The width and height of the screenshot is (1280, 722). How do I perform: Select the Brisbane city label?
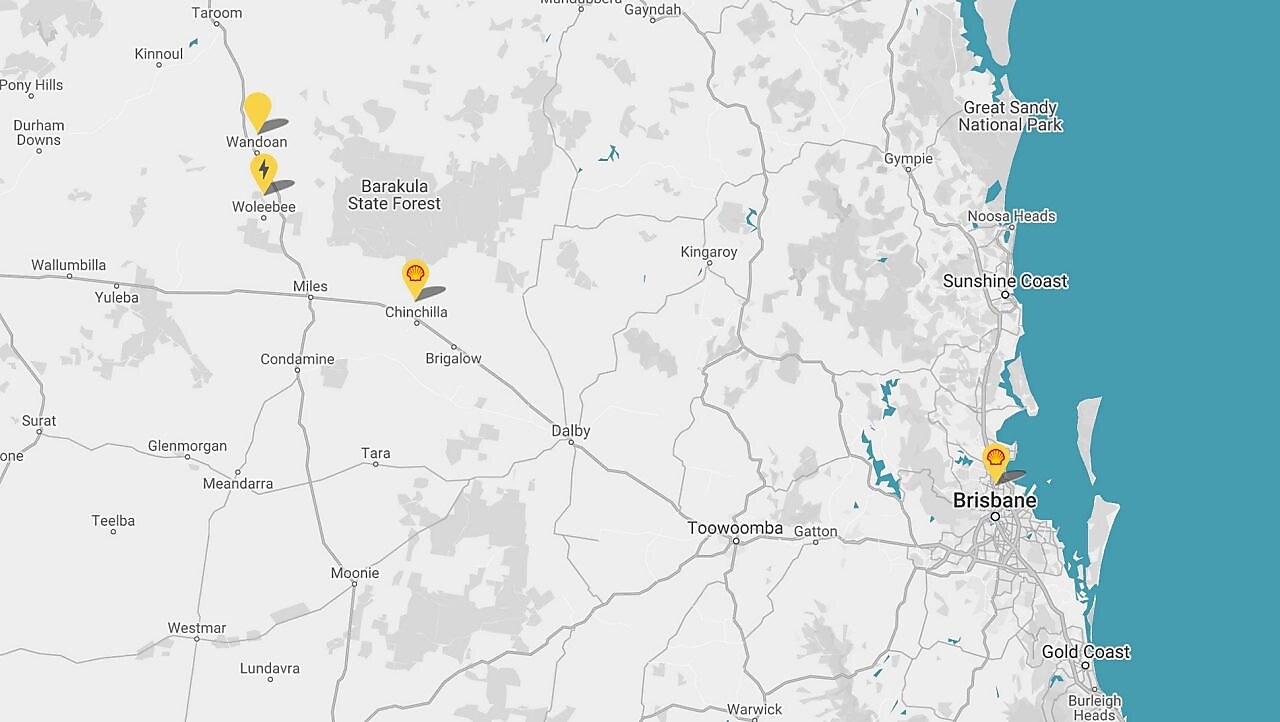click(x=995, y=499)
